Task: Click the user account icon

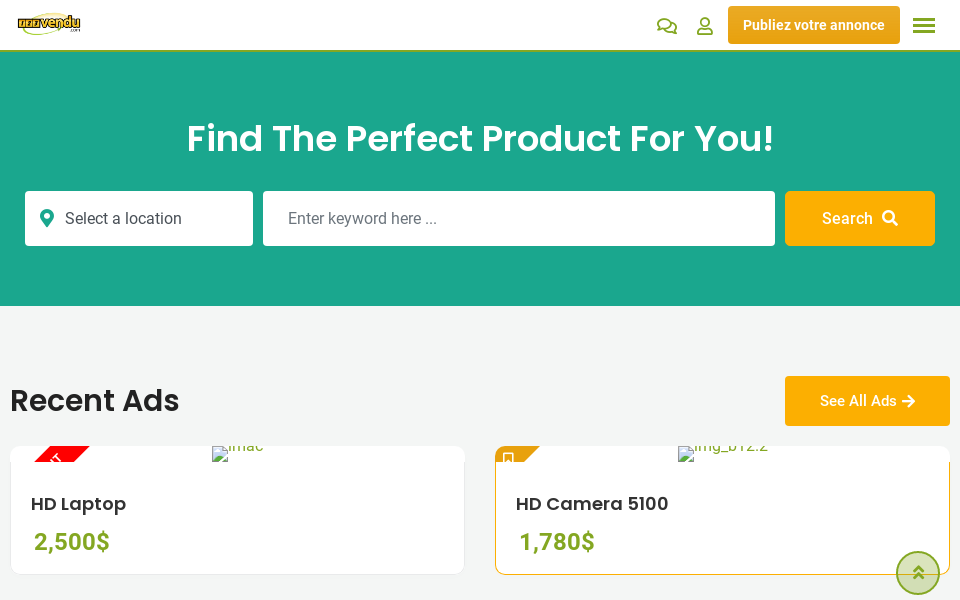Action: 705,26
